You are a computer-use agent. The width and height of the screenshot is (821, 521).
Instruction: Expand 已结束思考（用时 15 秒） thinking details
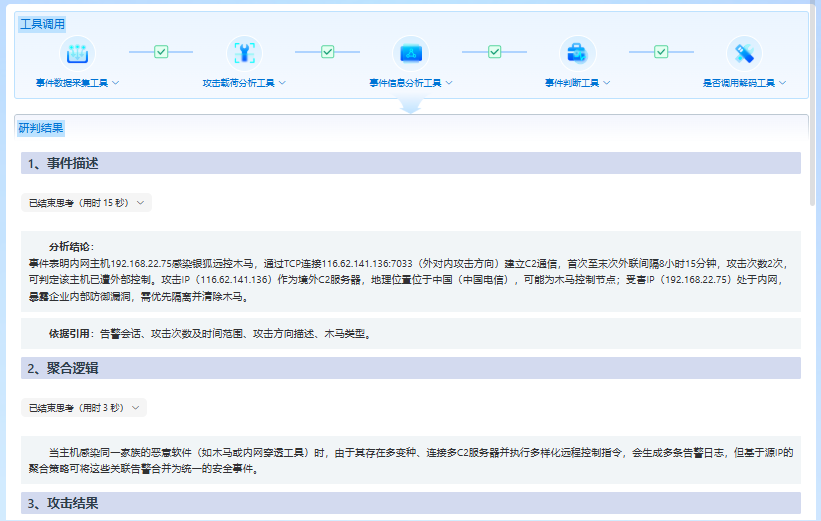[x=86, y=203]
